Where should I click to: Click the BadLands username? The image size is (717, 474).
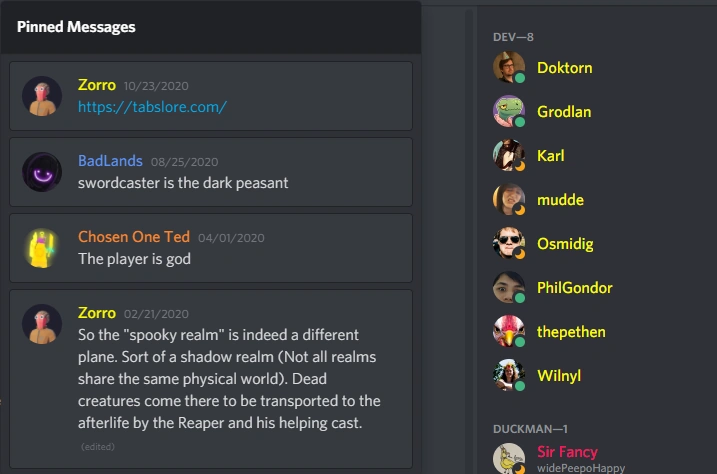[x=110, y=161]
